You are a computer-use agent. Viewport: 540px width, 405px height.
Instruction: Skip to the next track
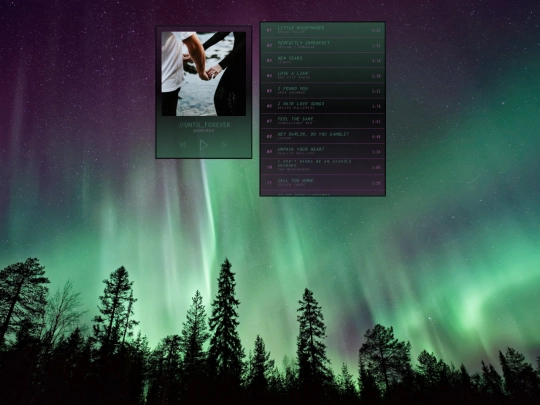pyautogui.click(x=224, y=145)
